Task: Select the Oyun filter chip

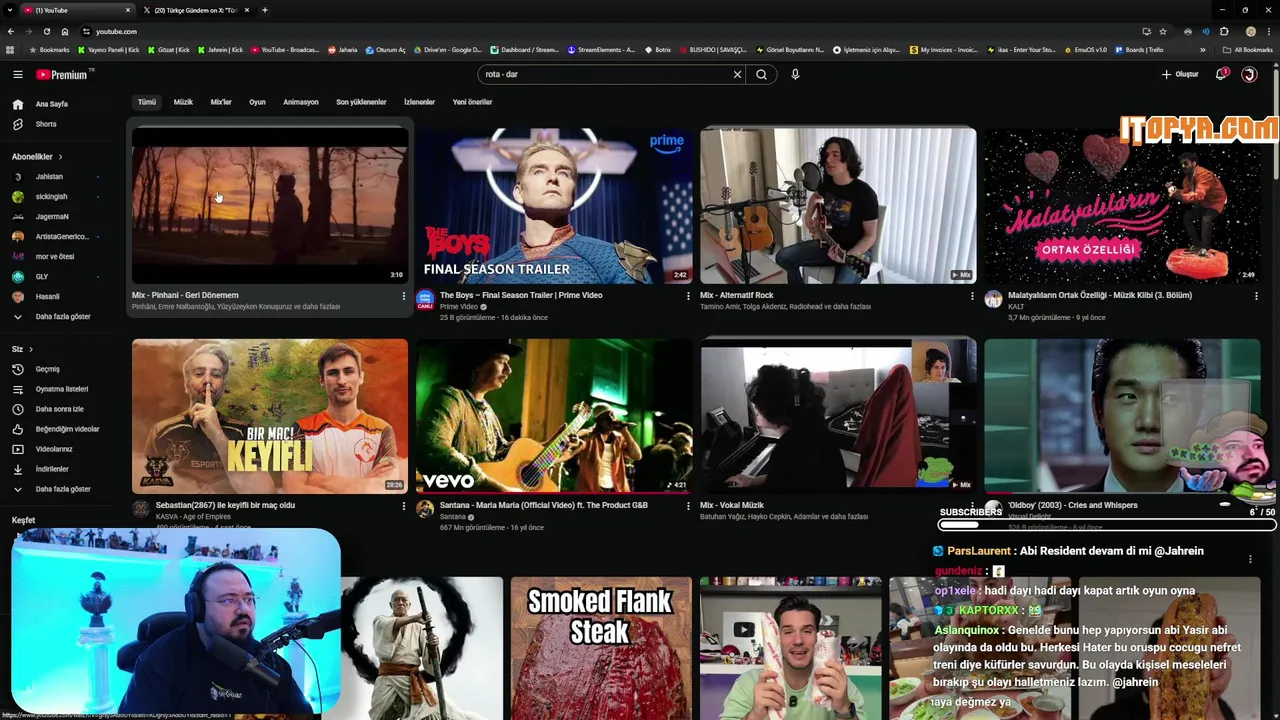Action: click(257, 102)
